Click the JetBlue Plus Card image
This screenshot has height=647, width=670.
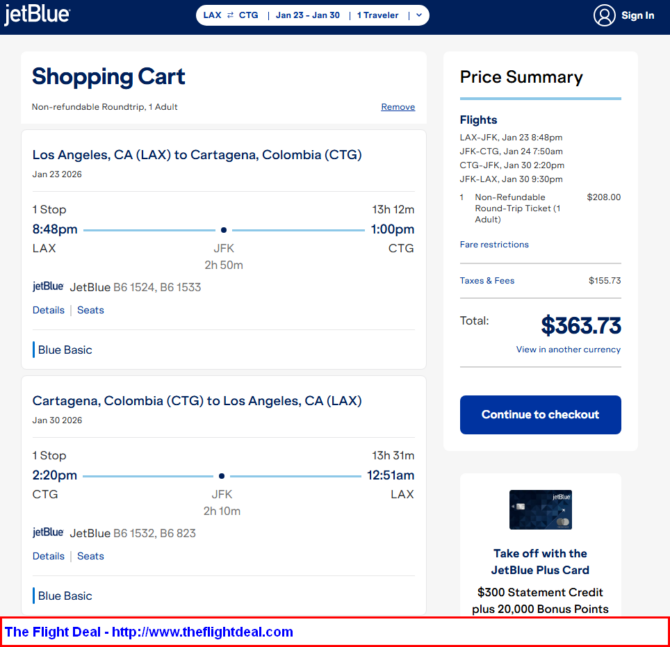540,510
